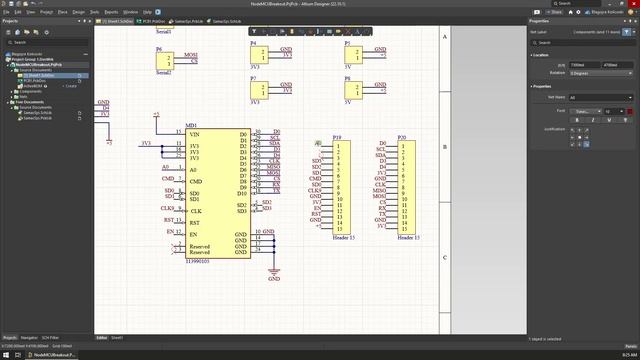Click the Place Sheet Symbol icon in the floating toolbar
This screenshot has width=640, height=360.
[329, 31]
